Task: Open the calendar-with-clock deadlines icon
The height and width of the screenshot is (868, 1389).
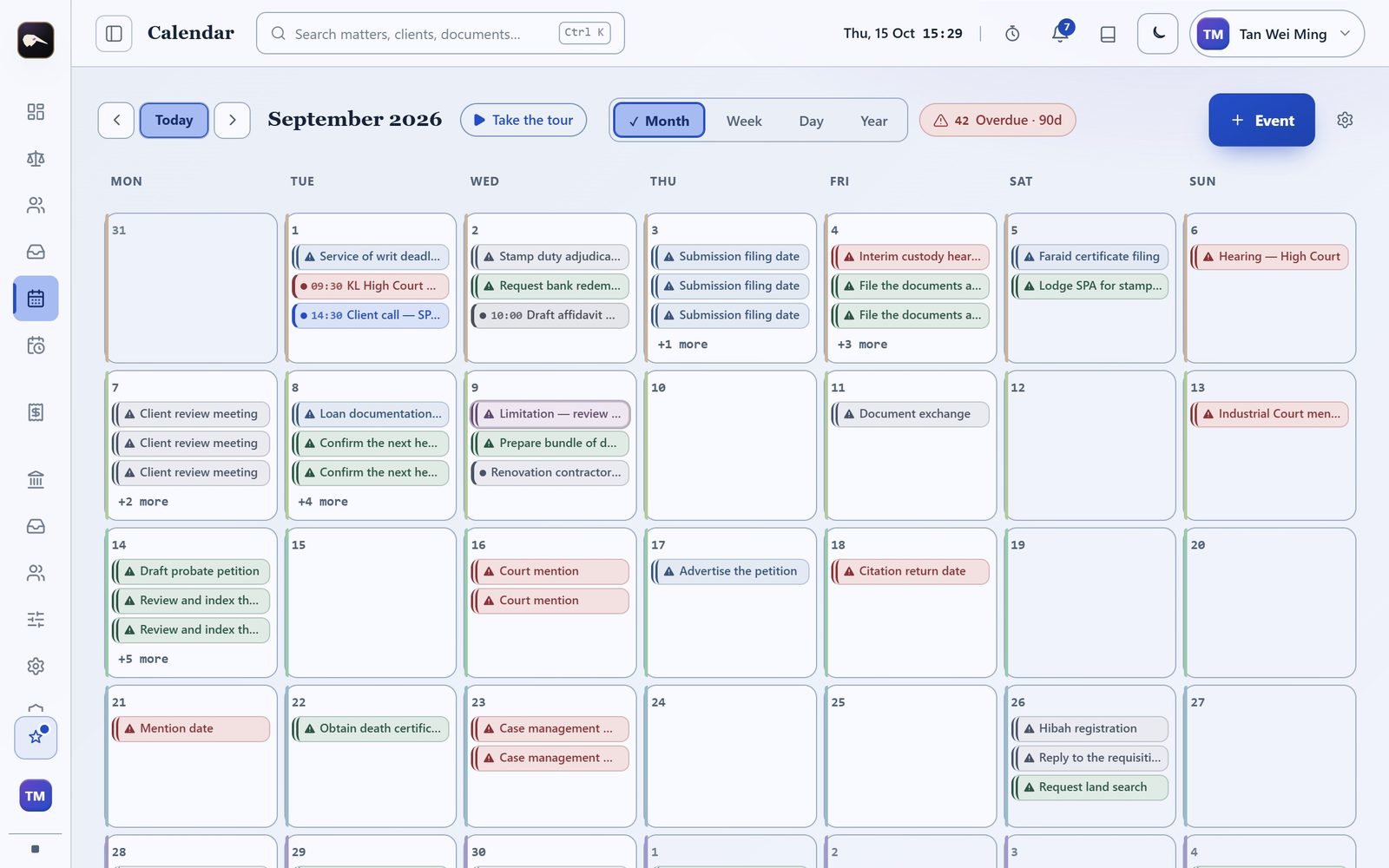Action: coord(36,345)
